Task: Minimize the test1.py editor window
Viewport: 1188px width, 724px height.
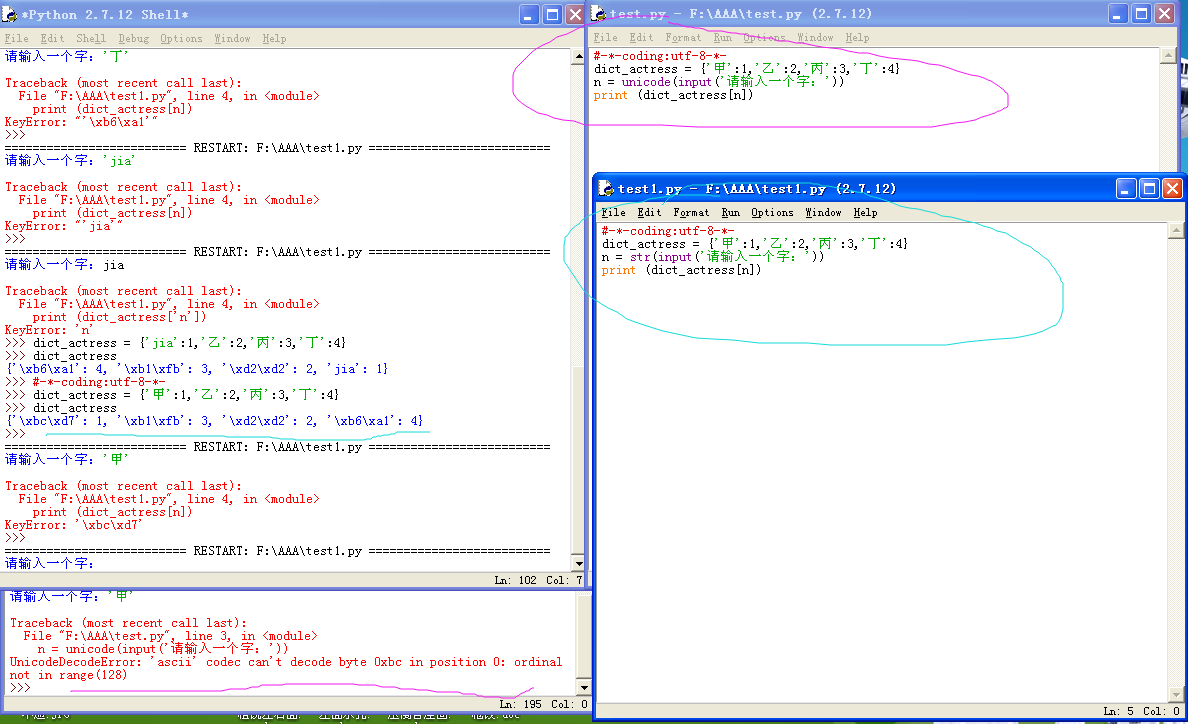Action: coord(1126,188)
